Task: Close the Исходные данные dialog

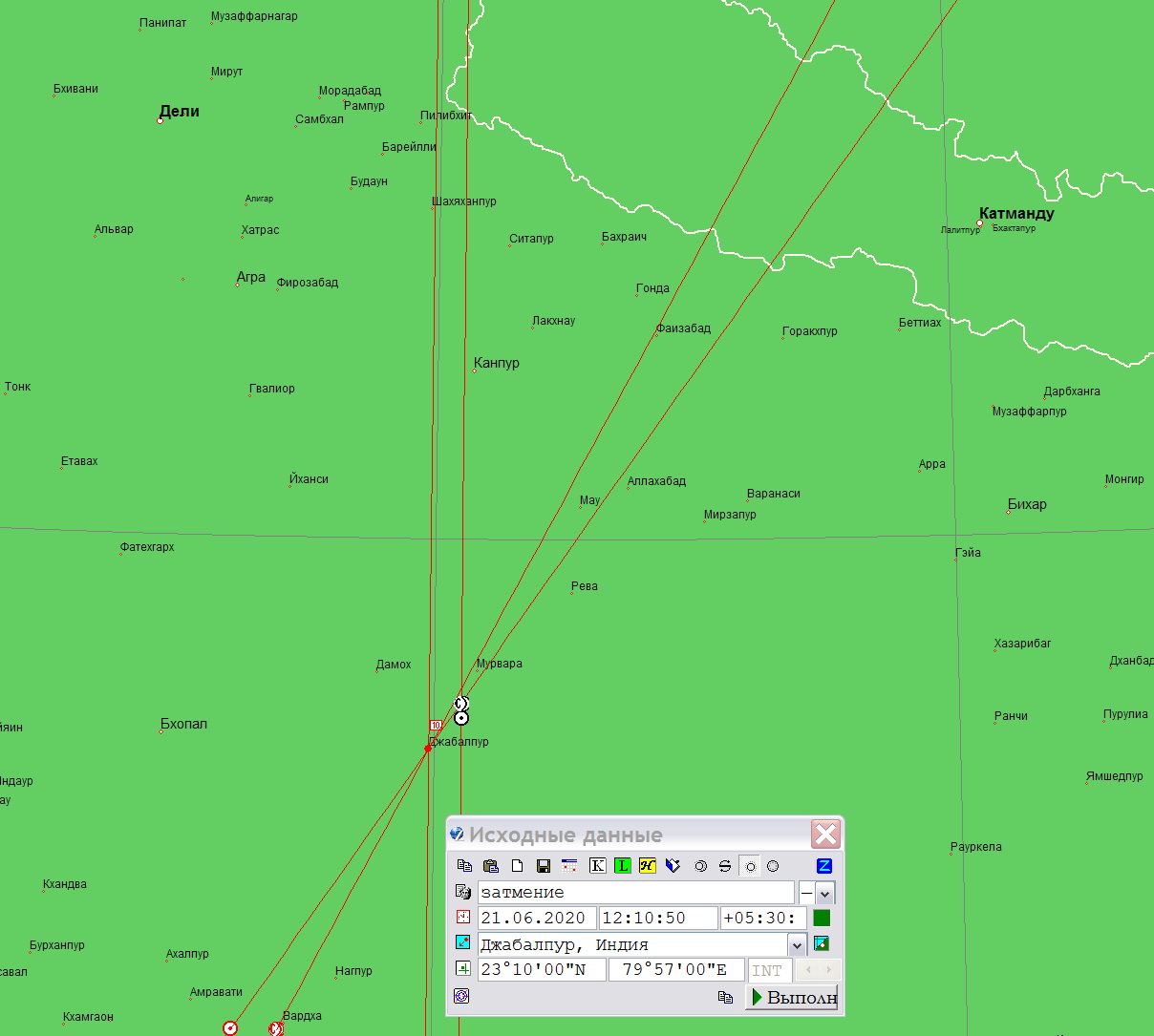Action: [825, 835]
